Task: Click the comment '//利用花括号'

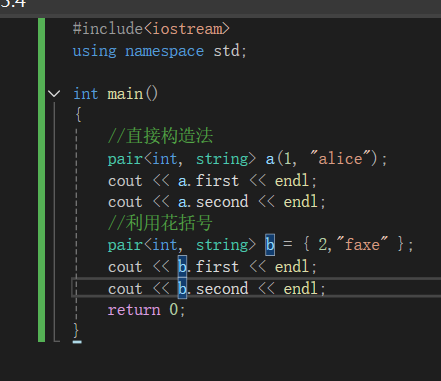Action: coord(160,223)
